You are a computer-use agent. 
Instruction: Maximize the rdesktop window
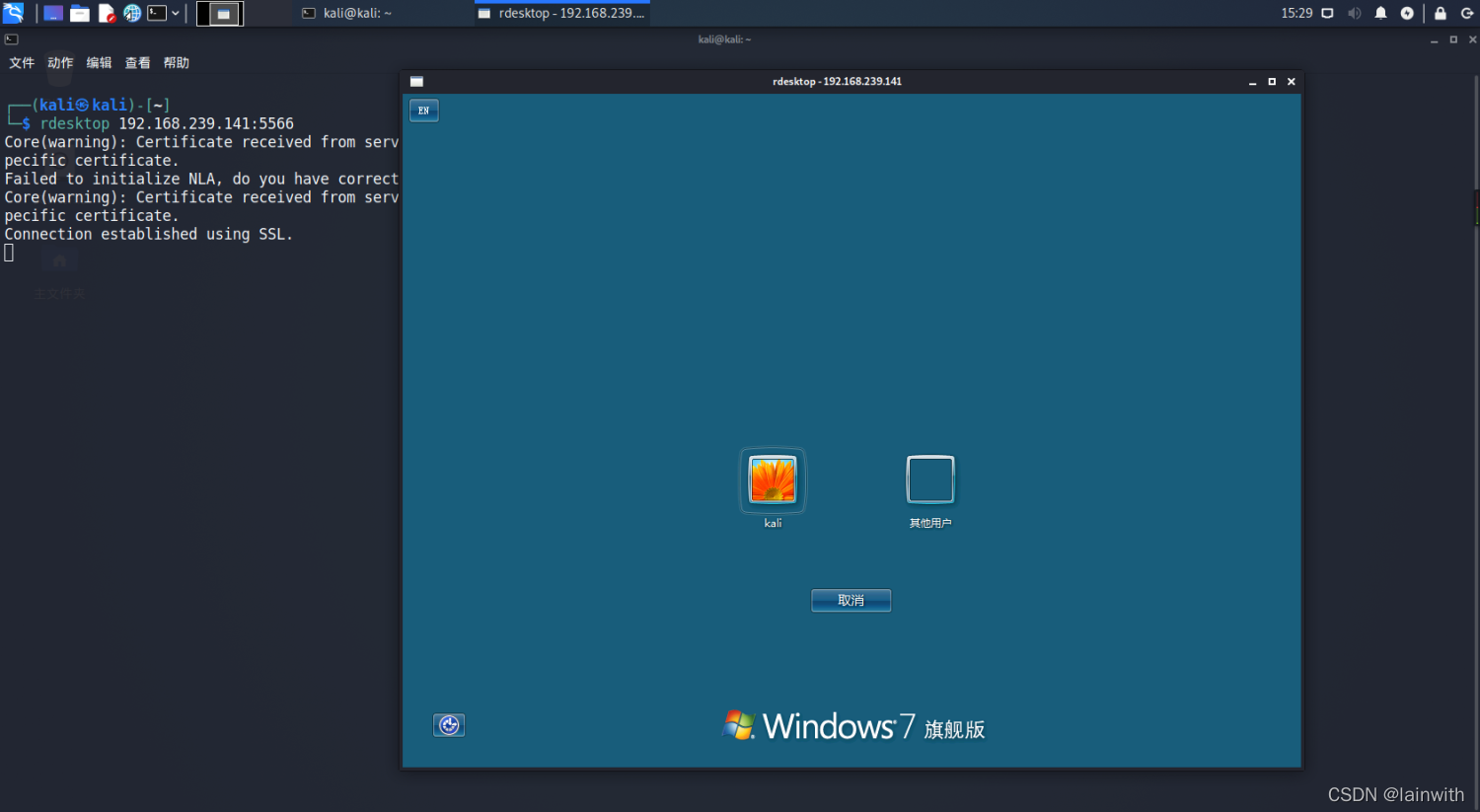click(x=1272, y=82)
